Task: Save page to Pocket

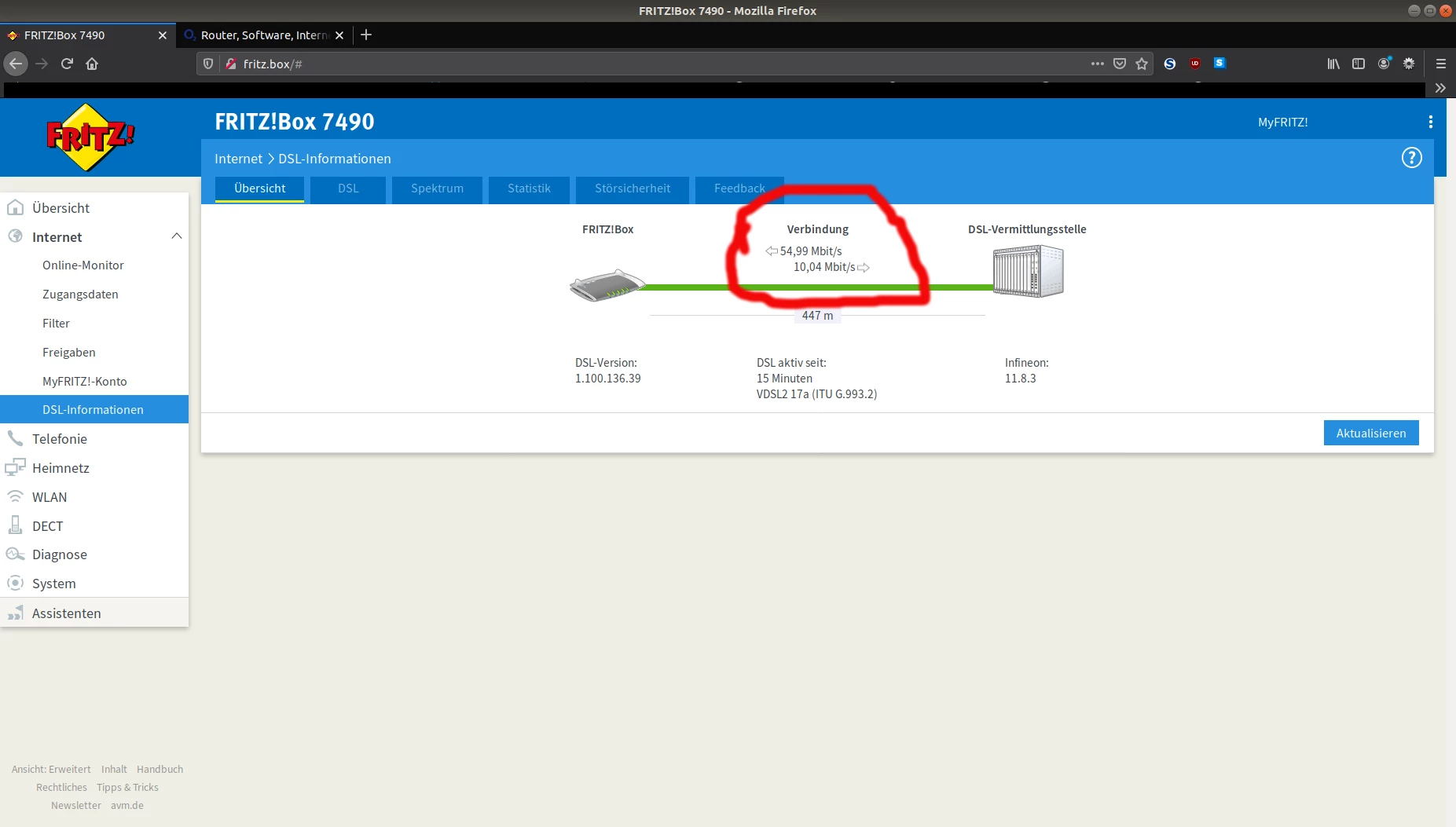Action: point(1120,64)
